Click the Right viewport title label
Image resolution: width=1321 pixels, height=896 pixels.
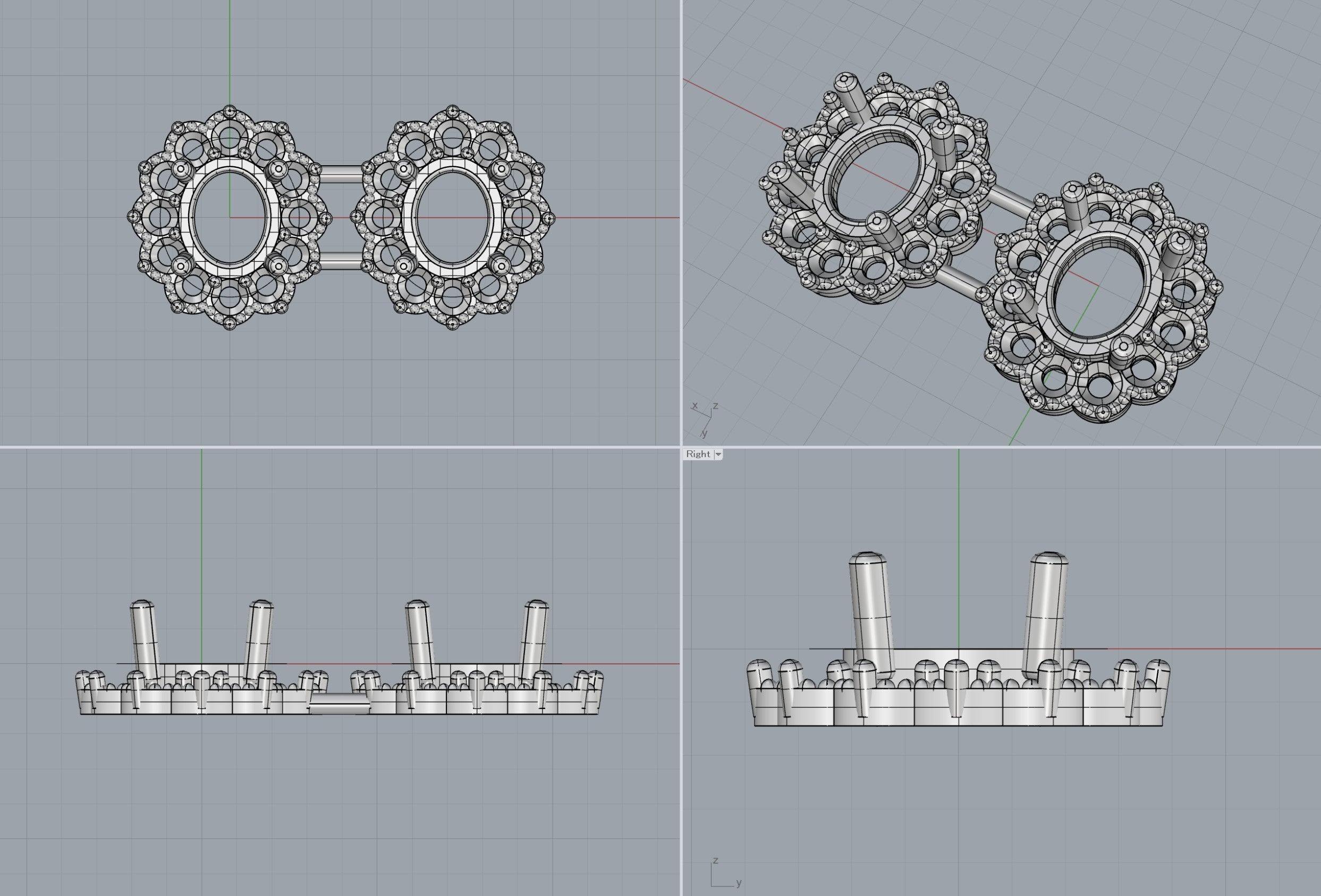coord(698,454)
